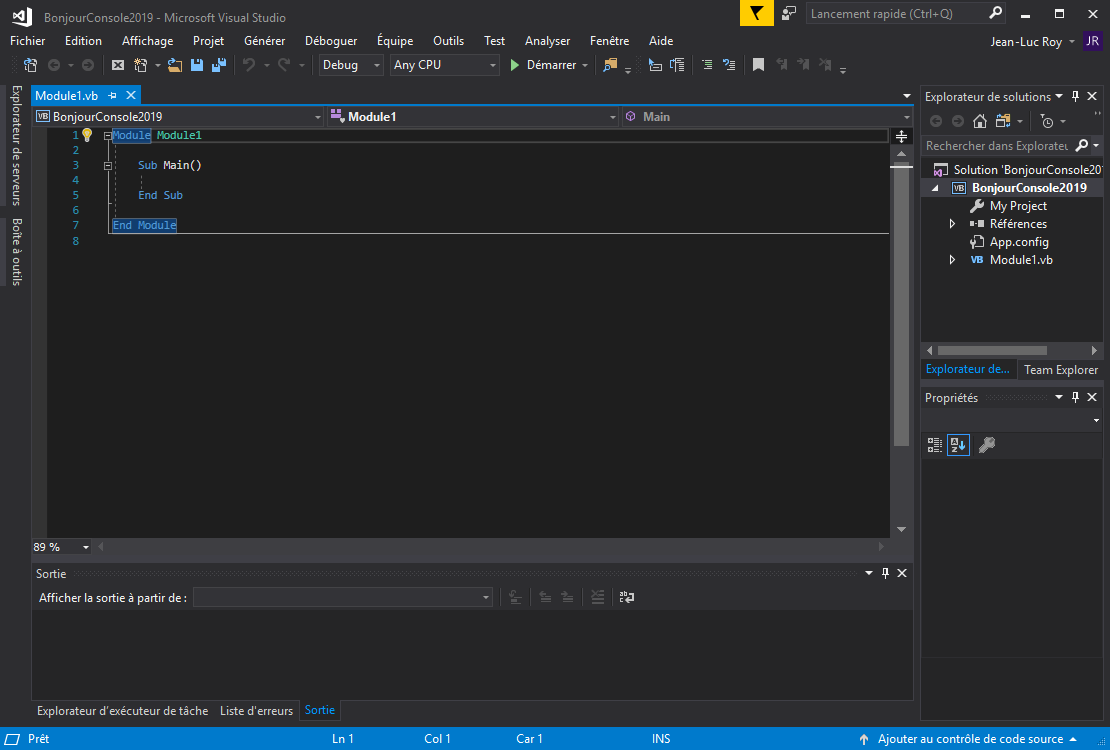Viewport: 1110px width, 750px height.
Task: Toggle word wrap icon in Sortie panel
Action: 626,598
